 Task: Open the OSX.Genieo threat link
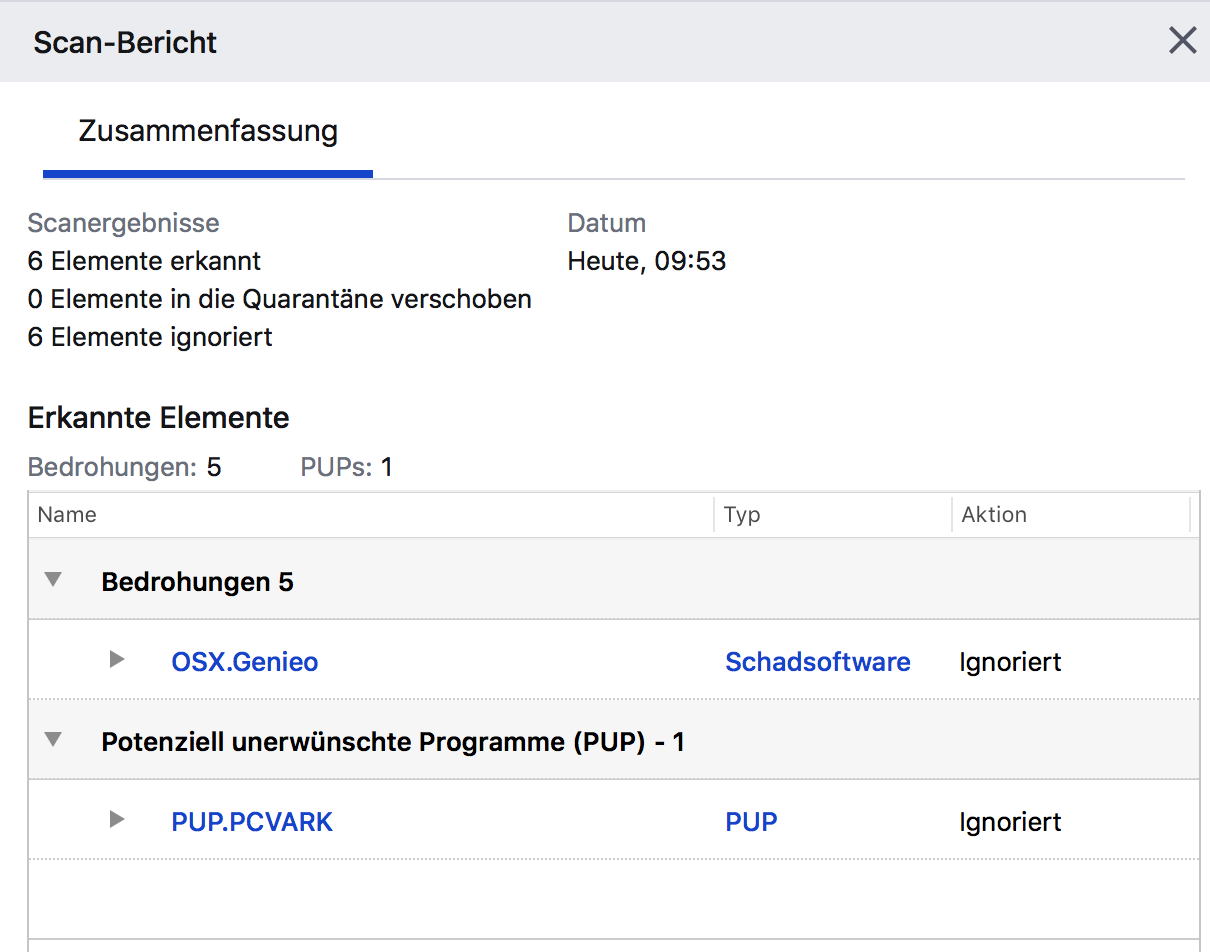pyautogui.click(x=245, y=661)
